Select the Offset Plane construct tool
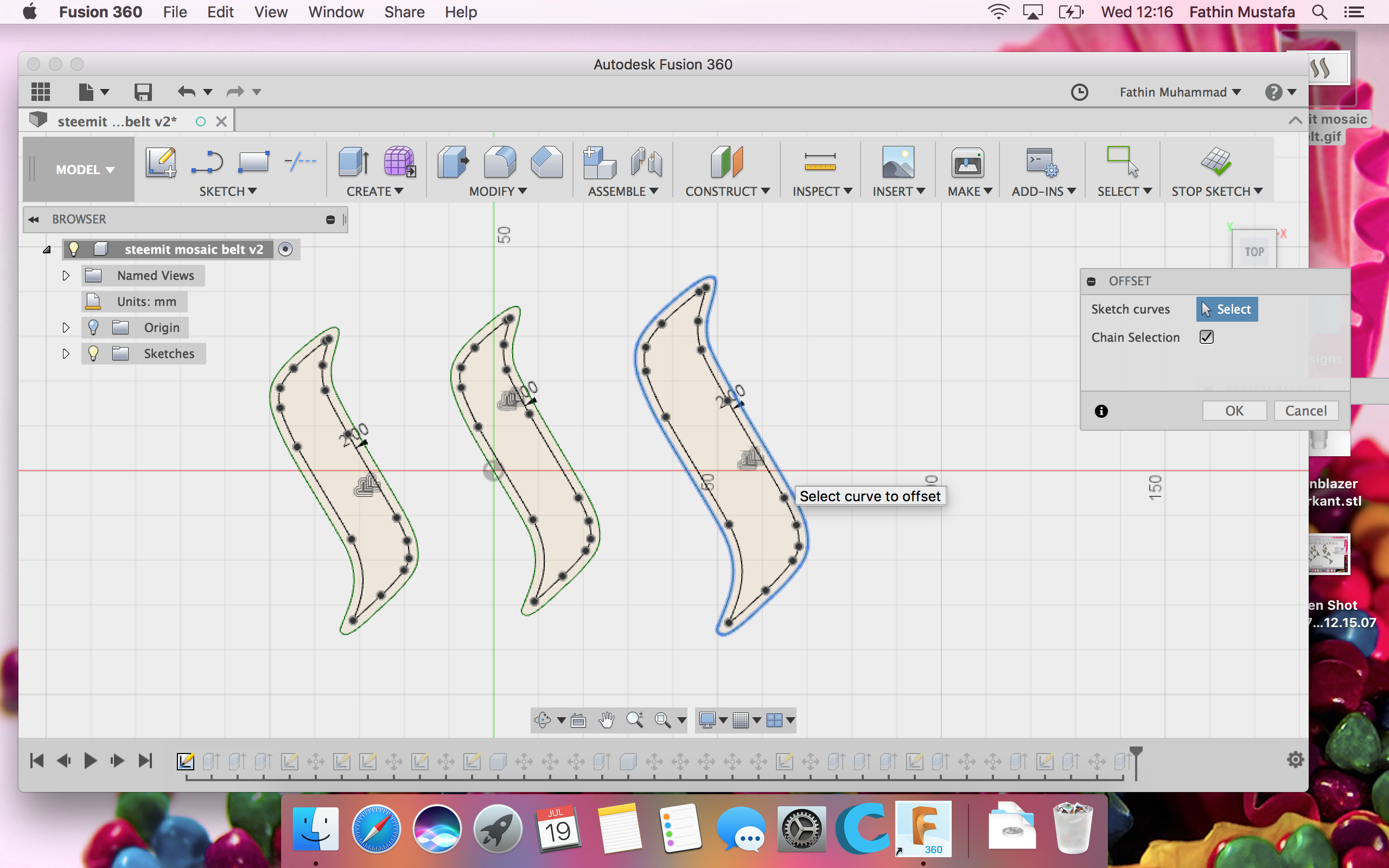The width and height of the screenshot is (1389, 868). coord(727,162)
